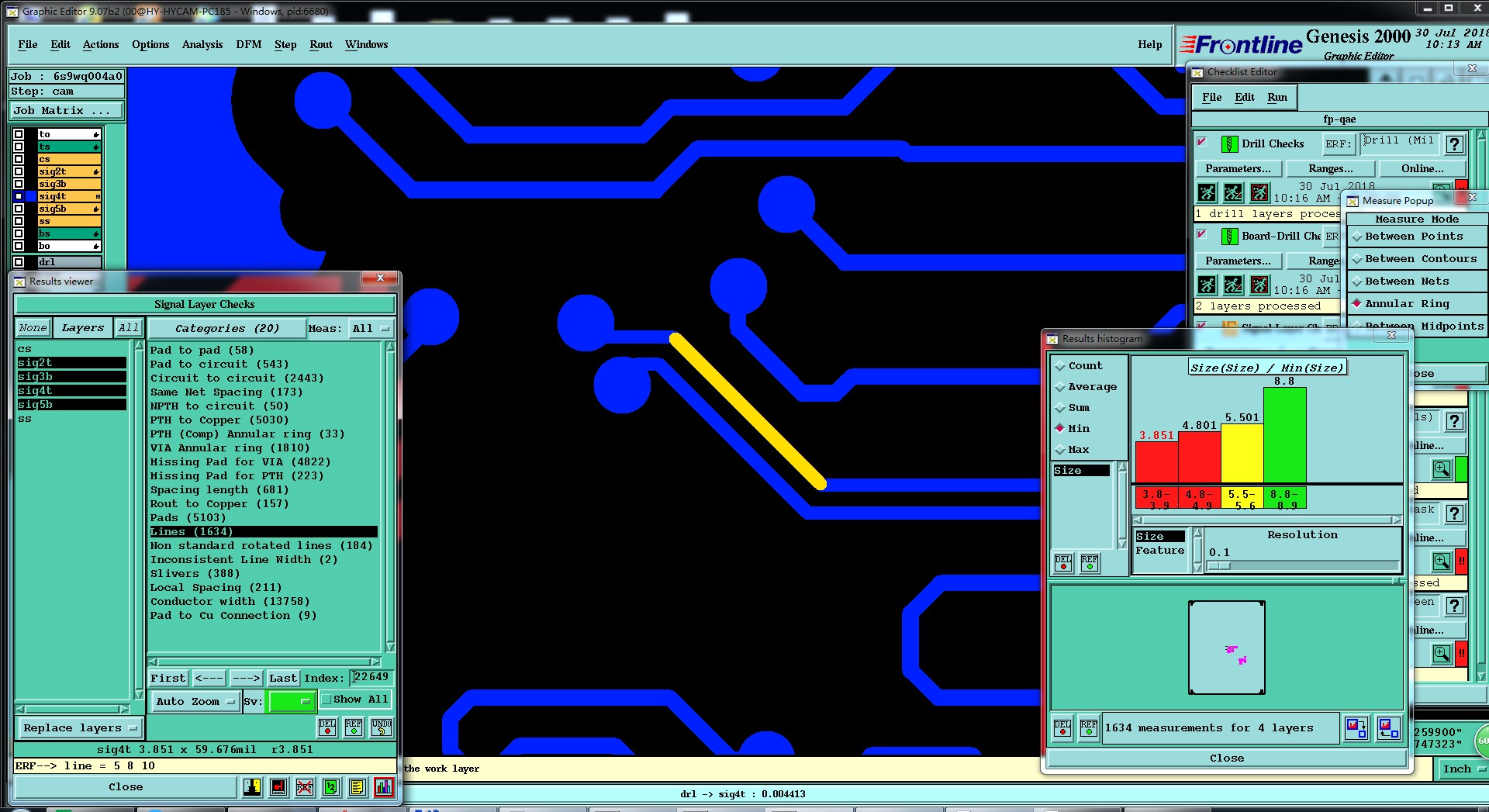Select 'Conductor width (13758)' category
Viewport: 1489px width, 812px height.
pos(230,602)
